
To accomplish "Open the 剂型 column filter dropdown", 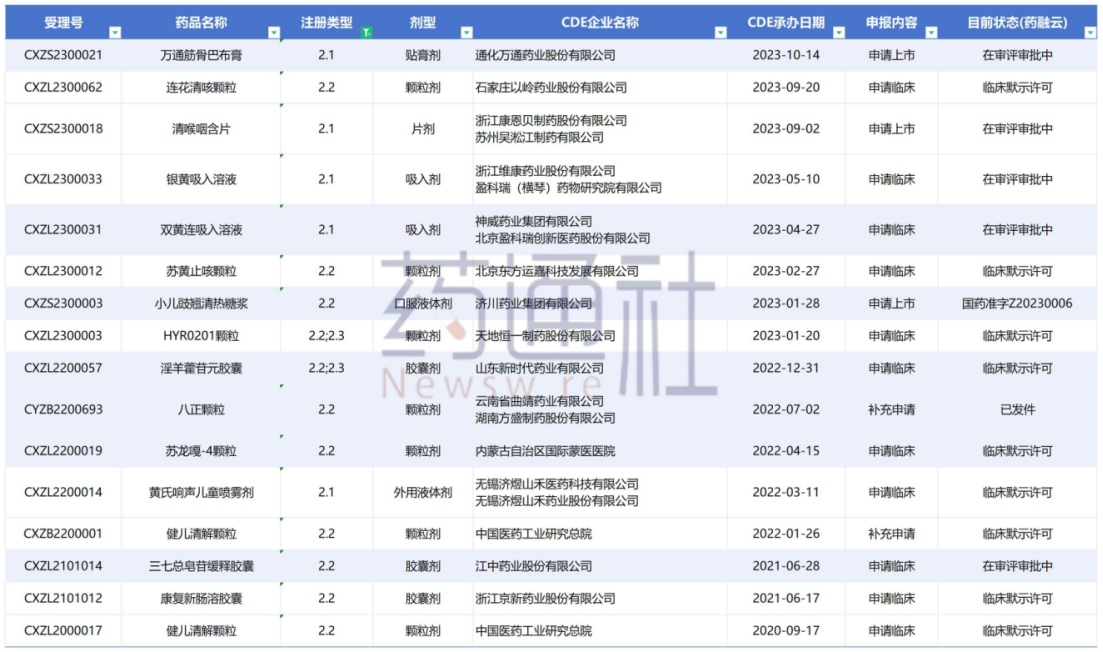I will click(466, 32).
